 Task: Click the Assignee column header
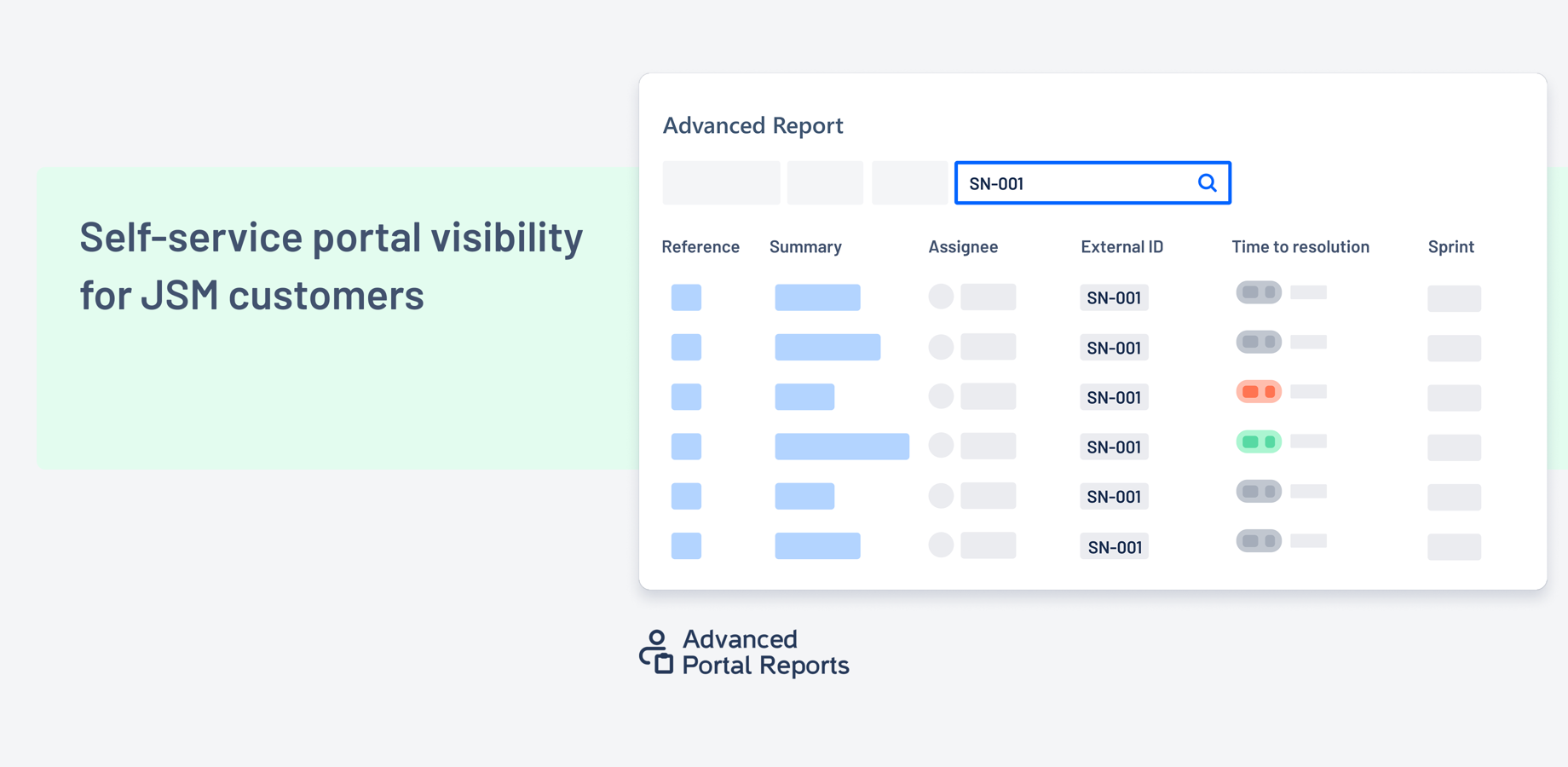963,247
